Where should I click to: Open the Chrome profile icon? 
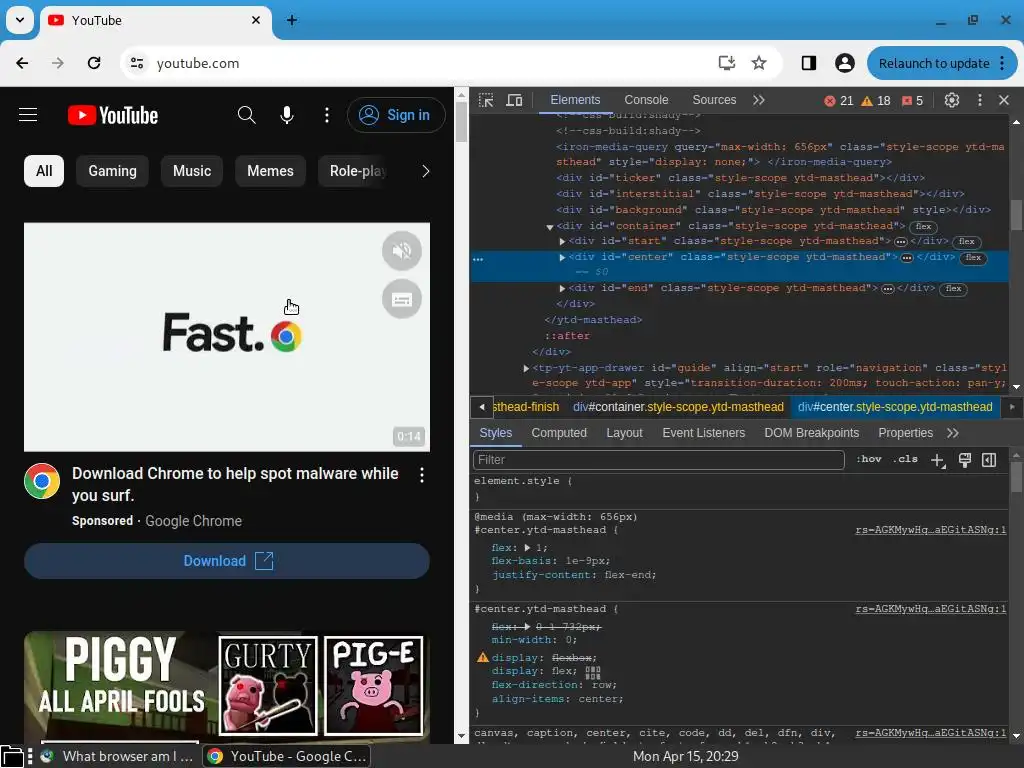(x=844, y=63)
